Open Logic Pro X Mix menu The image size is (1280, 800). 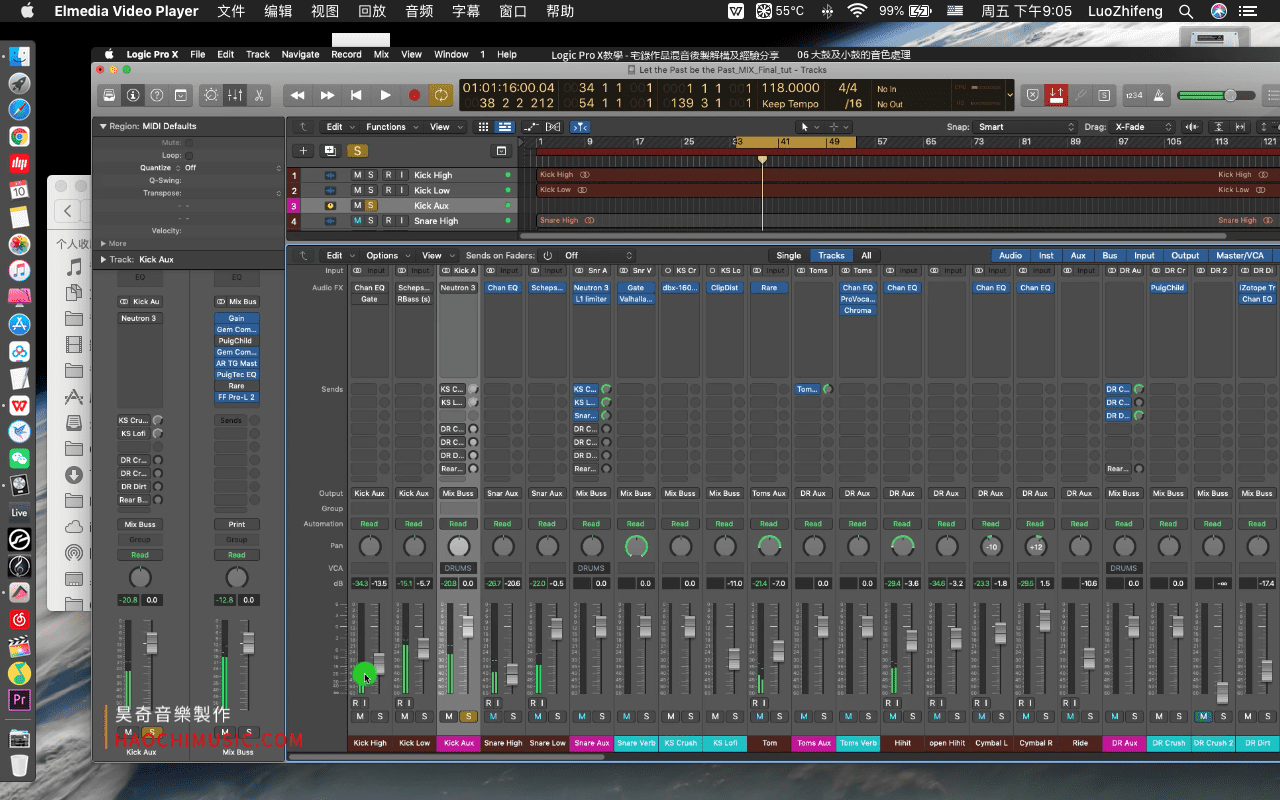coord(381,54)
